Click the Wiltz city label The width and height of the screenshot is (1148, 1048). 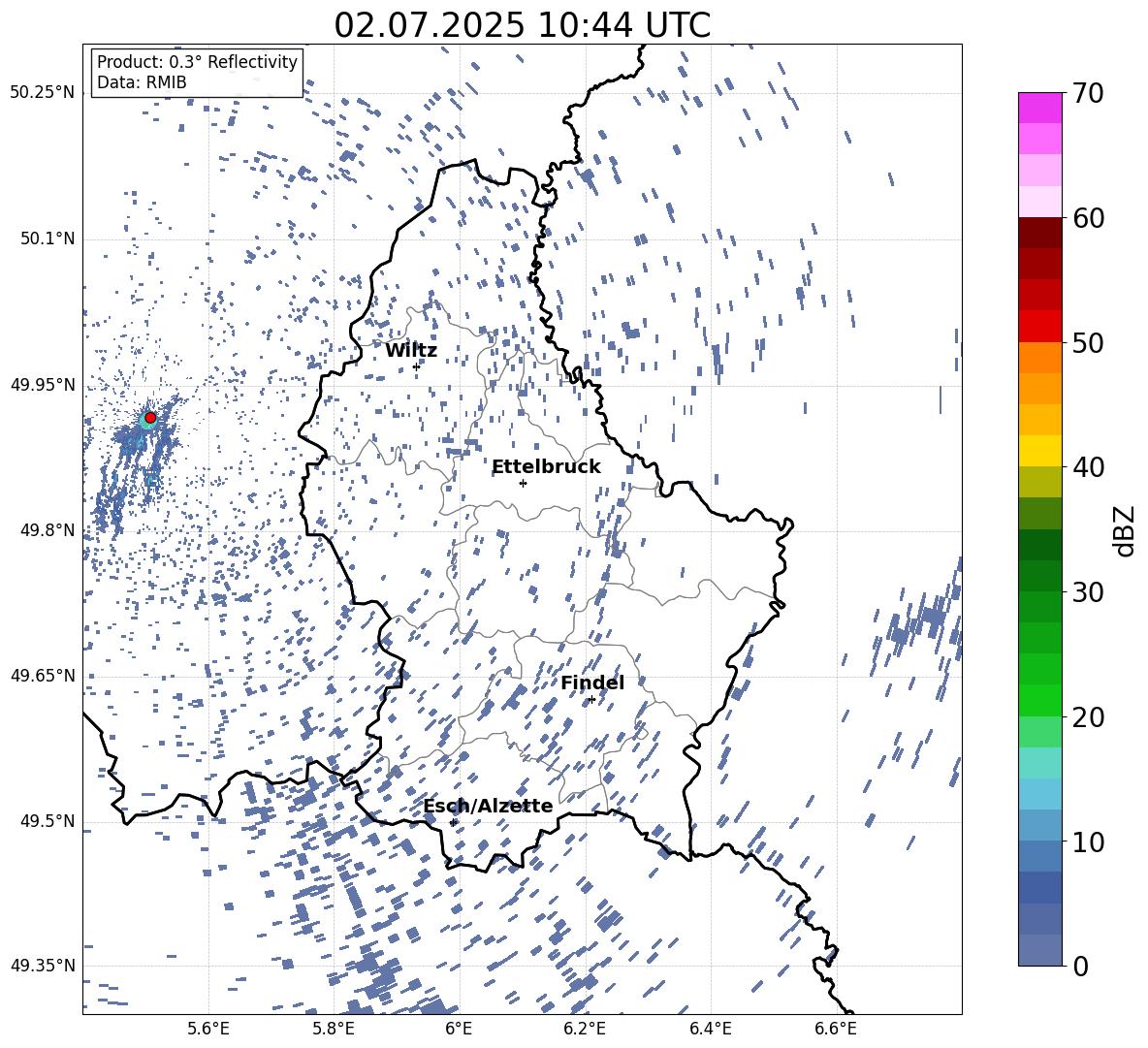click(411, 351)
